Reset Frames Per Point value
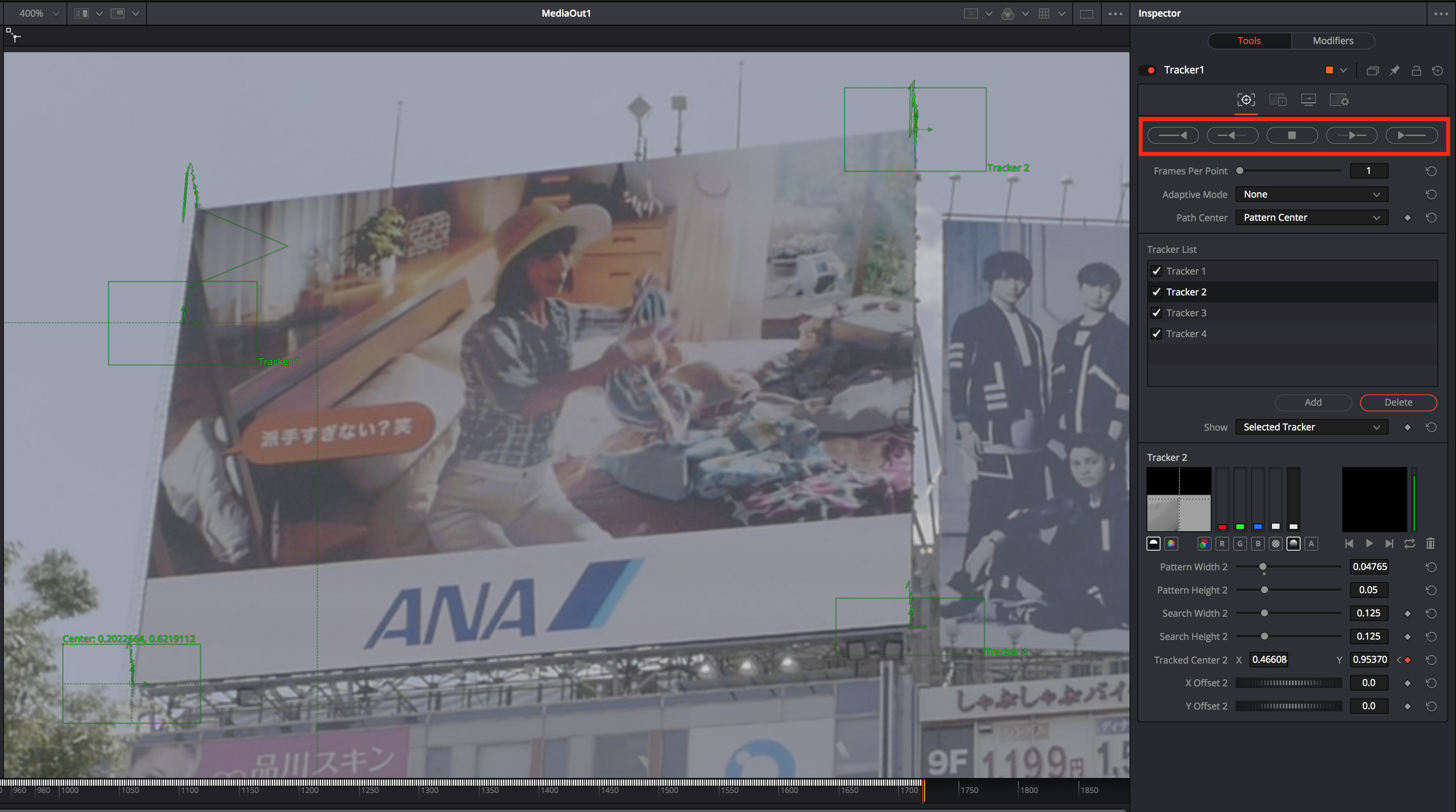1456x812 pixels. [1430, 171]
